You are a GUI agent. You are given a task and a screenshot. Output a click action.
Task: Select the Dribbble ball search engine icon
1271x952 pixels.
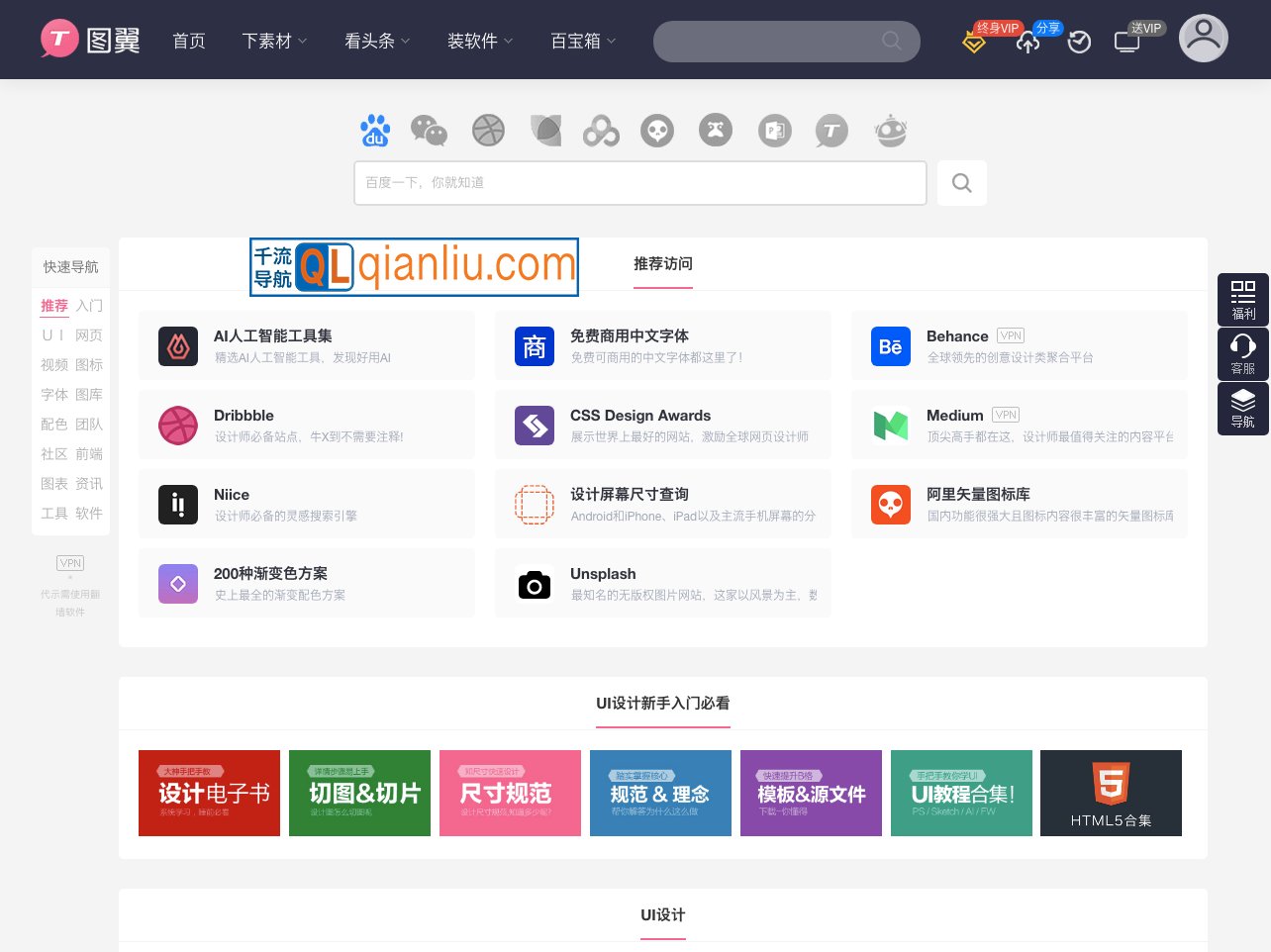[x=487, y=130]
